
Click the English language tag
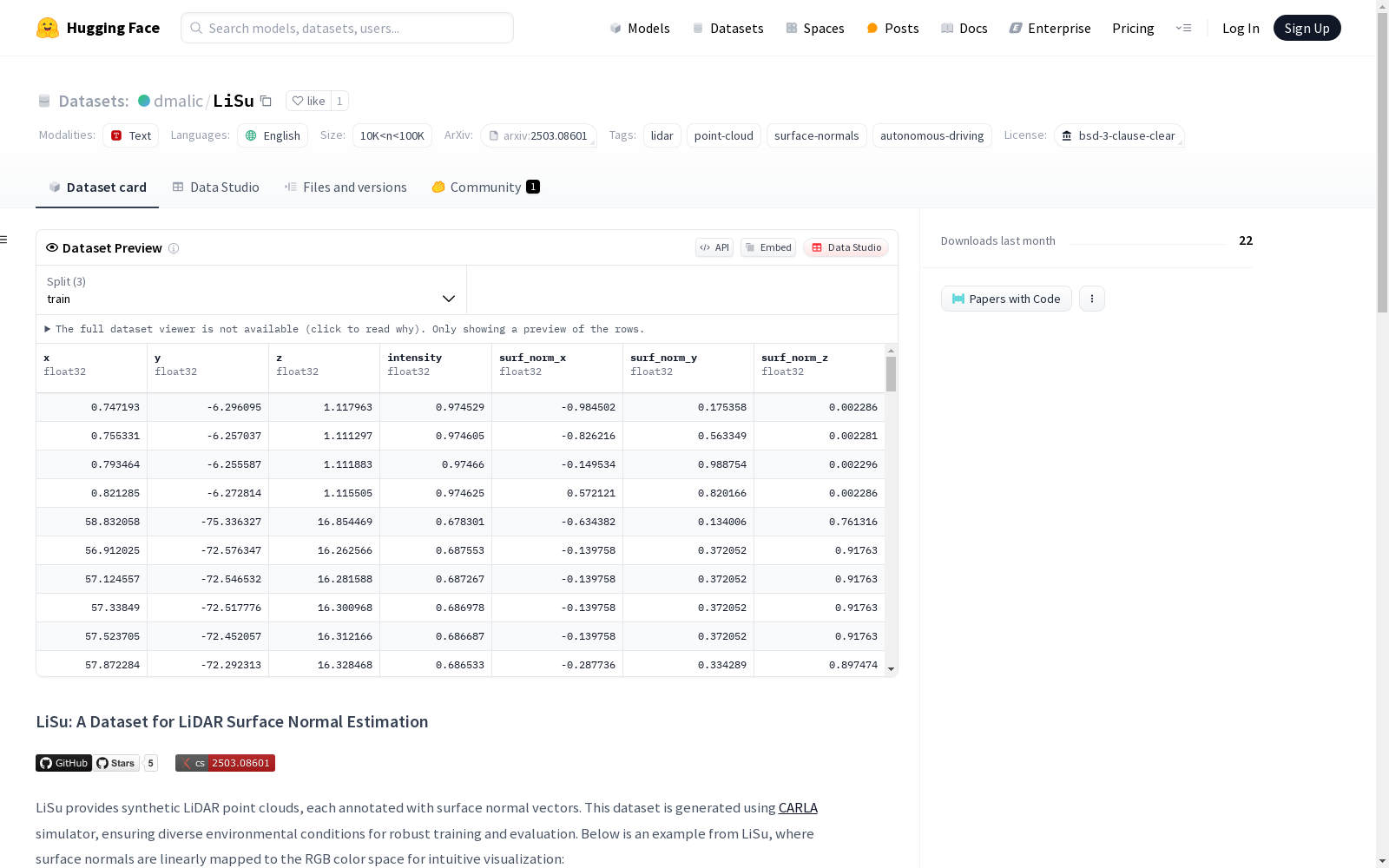(x=273, y=135)
